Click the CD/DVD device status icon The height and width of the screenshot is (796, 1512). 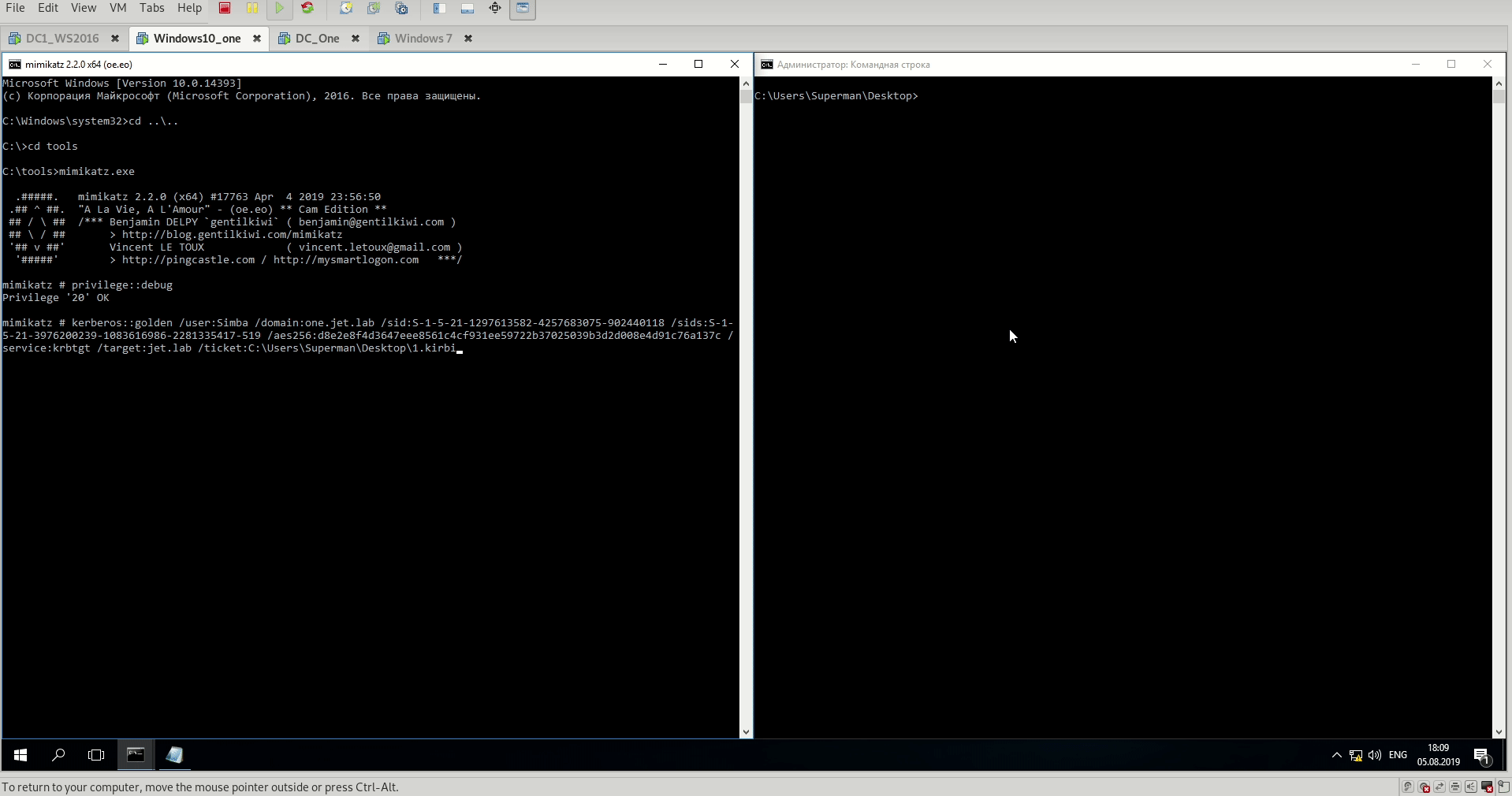tap(1424, 787)
